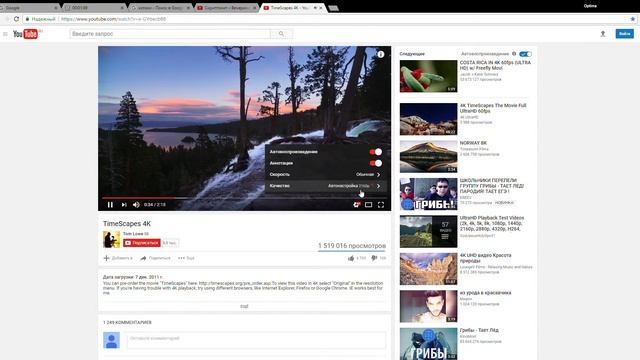
Task: Open the 4K UHD Красота природы thumbnail
Action: [428, 269]
